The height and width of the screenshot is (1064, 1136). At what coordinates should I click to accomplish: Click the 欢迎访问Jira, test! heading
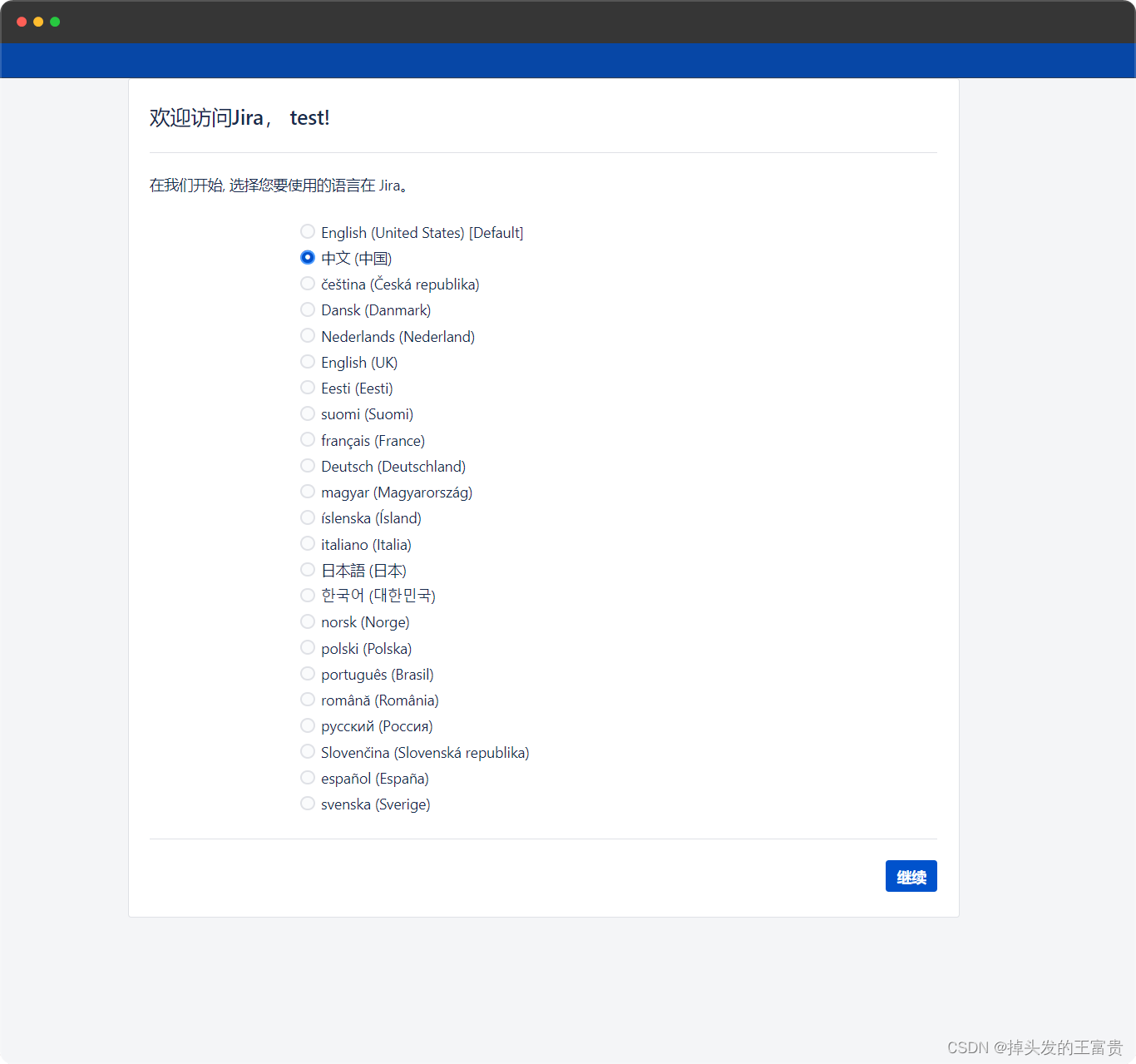coord(240,118)
